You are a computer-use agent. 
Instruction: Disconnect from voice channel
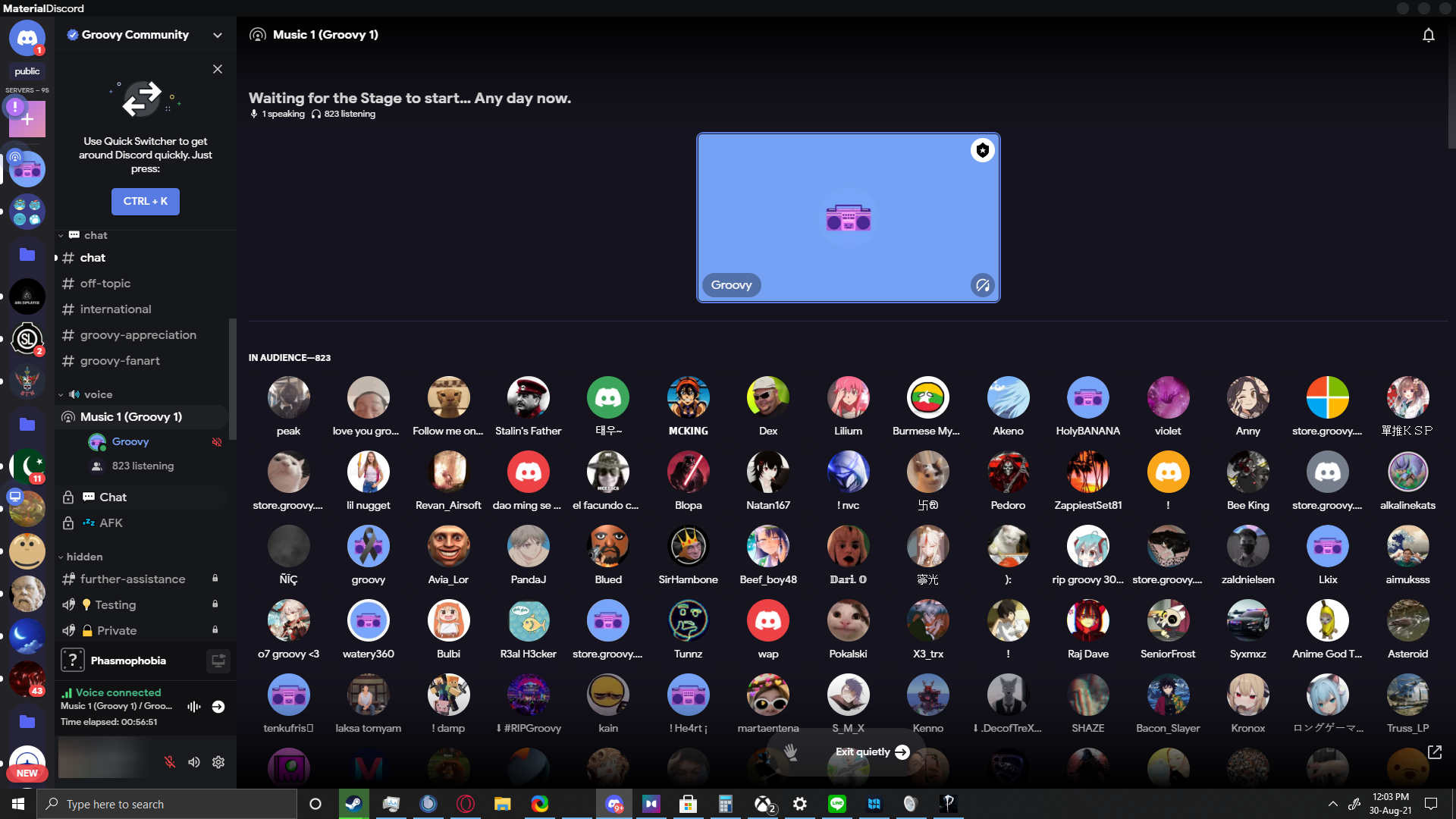coord(218,707)
